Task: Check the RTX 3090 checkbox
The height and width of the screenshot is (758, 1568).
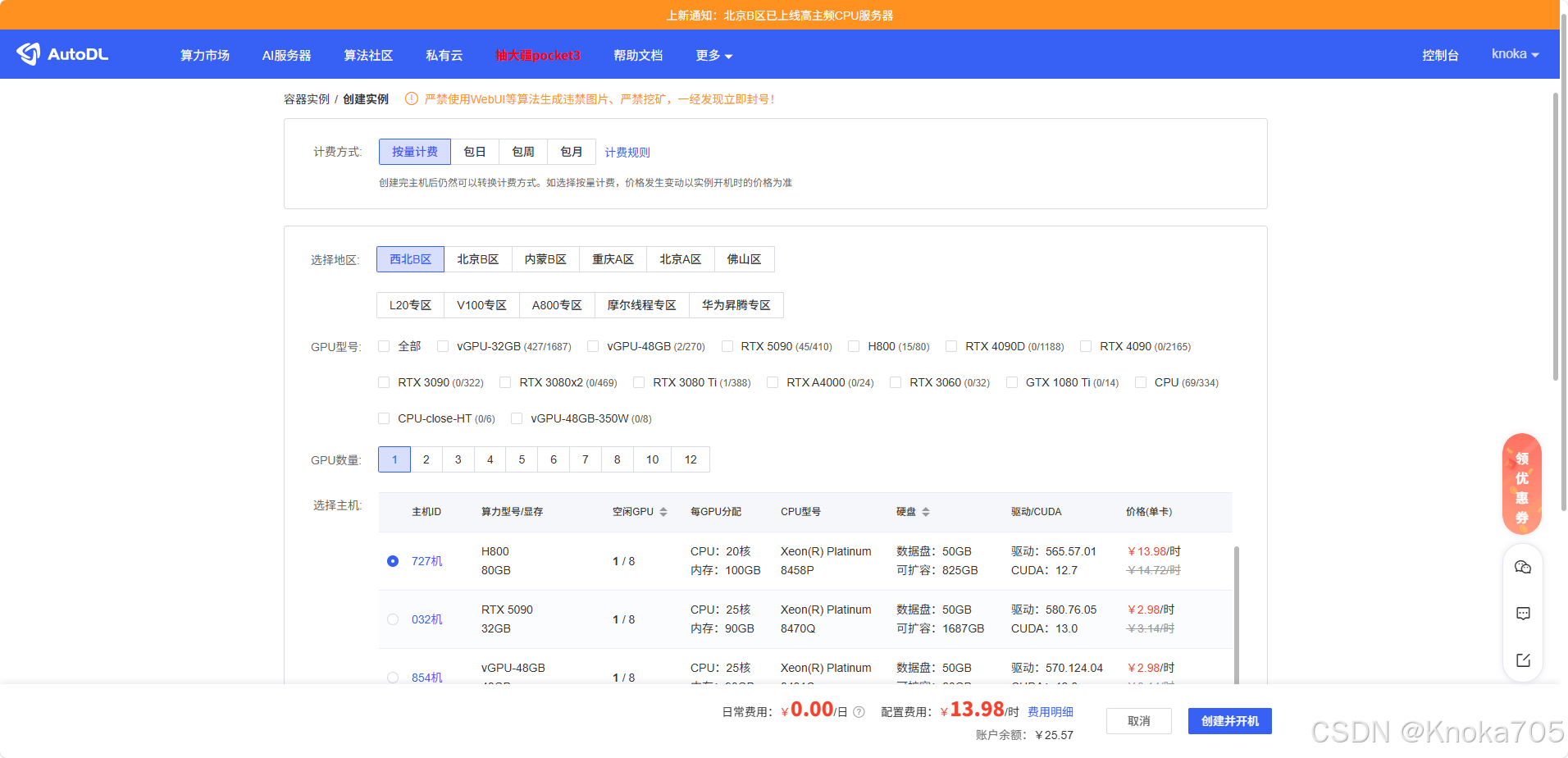Action: 384,382
